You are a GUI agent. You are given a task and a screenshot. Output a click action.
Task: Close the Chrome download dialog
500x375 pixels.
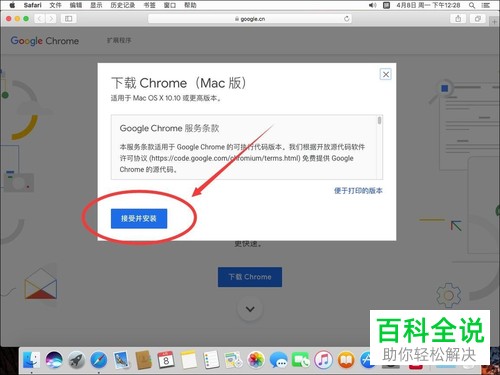coord(386,74)
